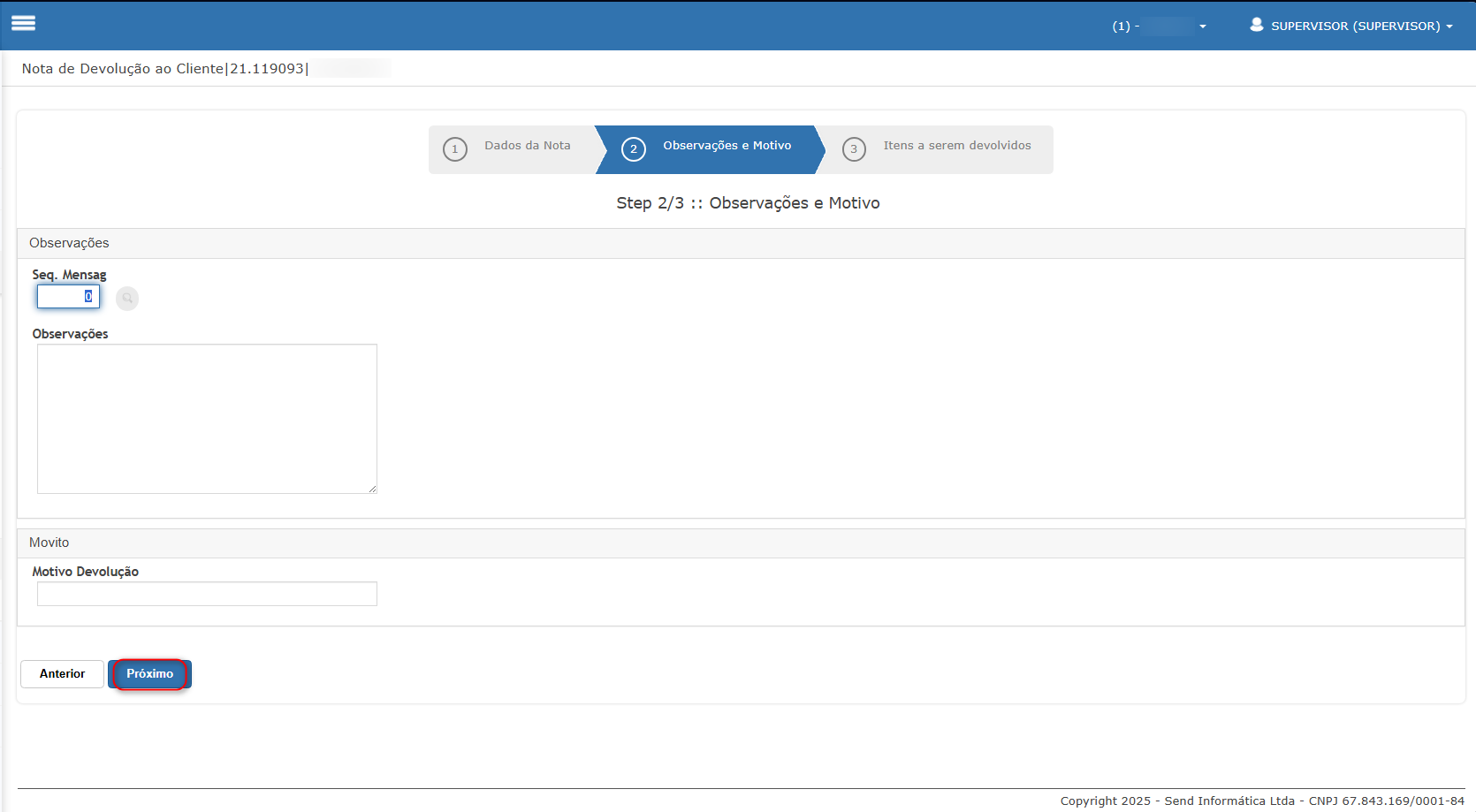Select the Observações e Motivo step tab
This screenshot has height=812, width=1476.
click(727, 146)
